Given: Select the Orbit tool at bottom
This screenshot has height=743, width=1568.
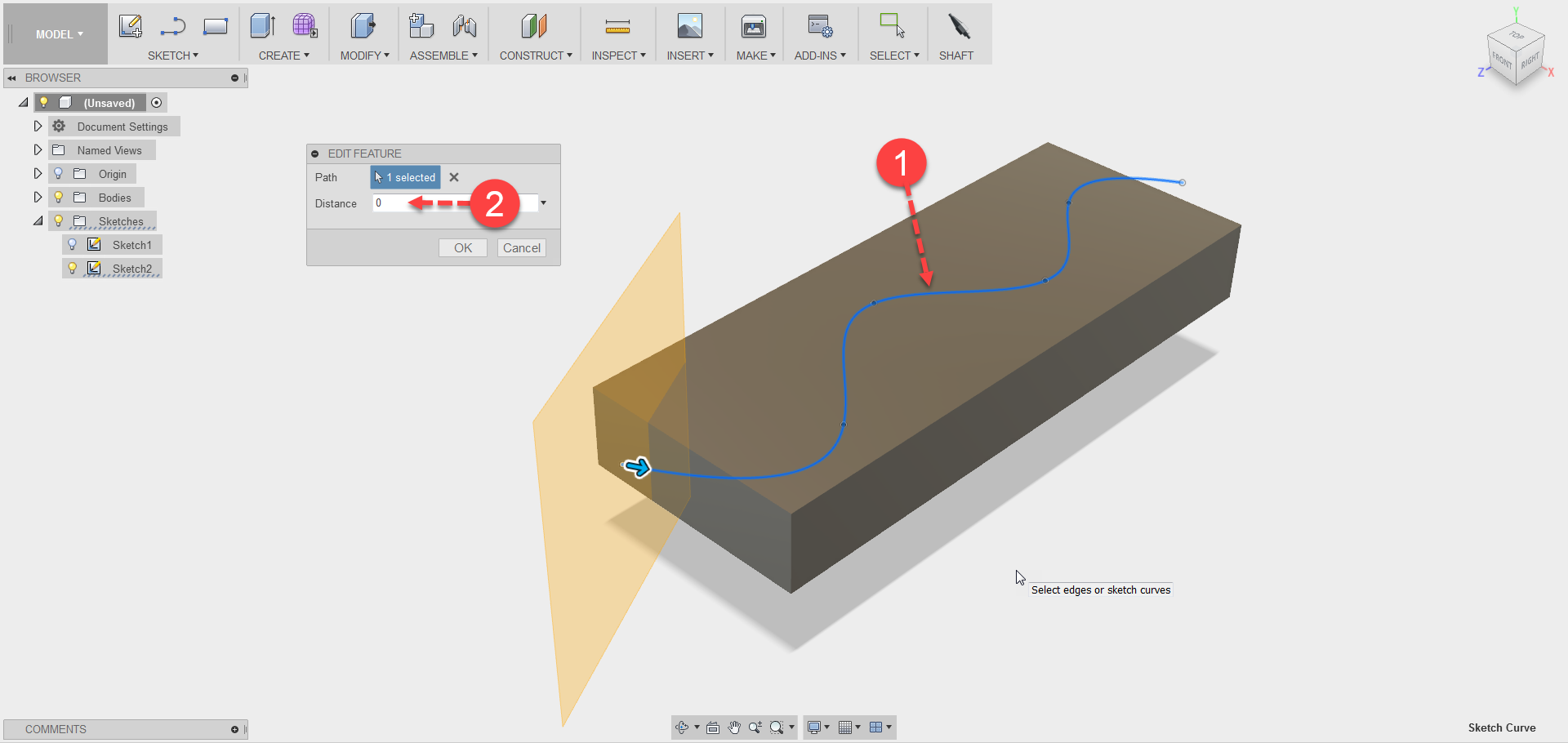Looking at the screenshot, I should click(x=683, y=727).
